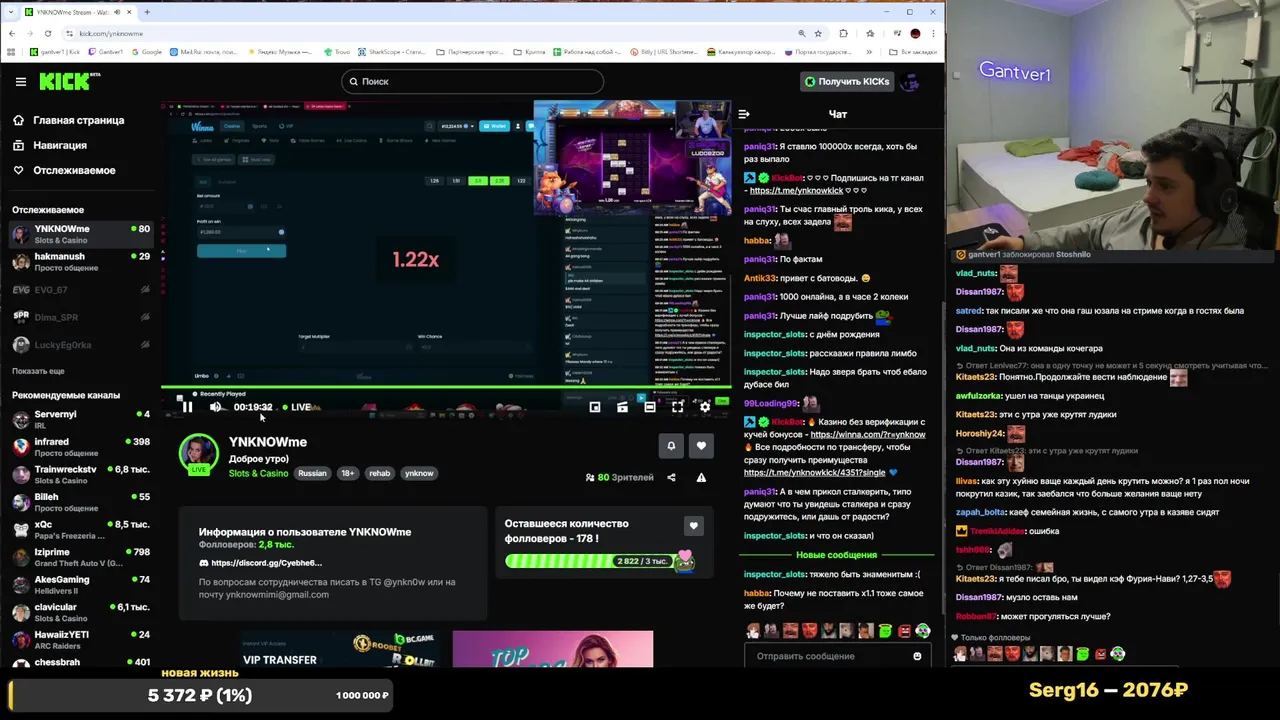Open recommended channel xQc
The image size is (1280, 720).
80,529
